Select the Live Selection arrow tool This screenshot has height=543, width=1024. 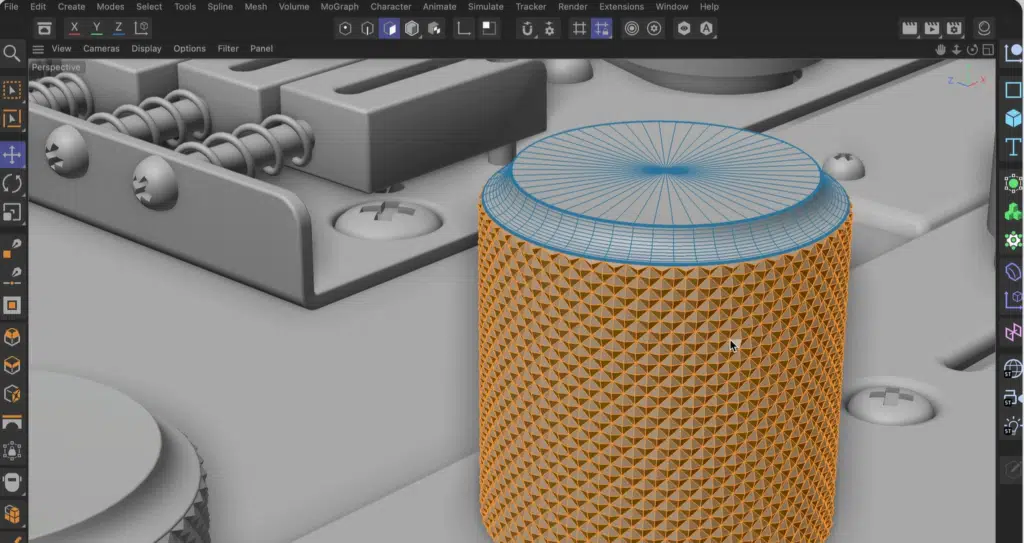[12, 119]
